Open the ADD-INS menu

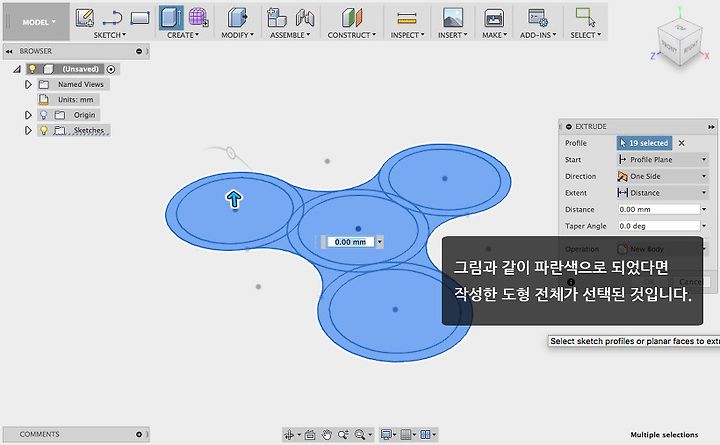[538, 35]
